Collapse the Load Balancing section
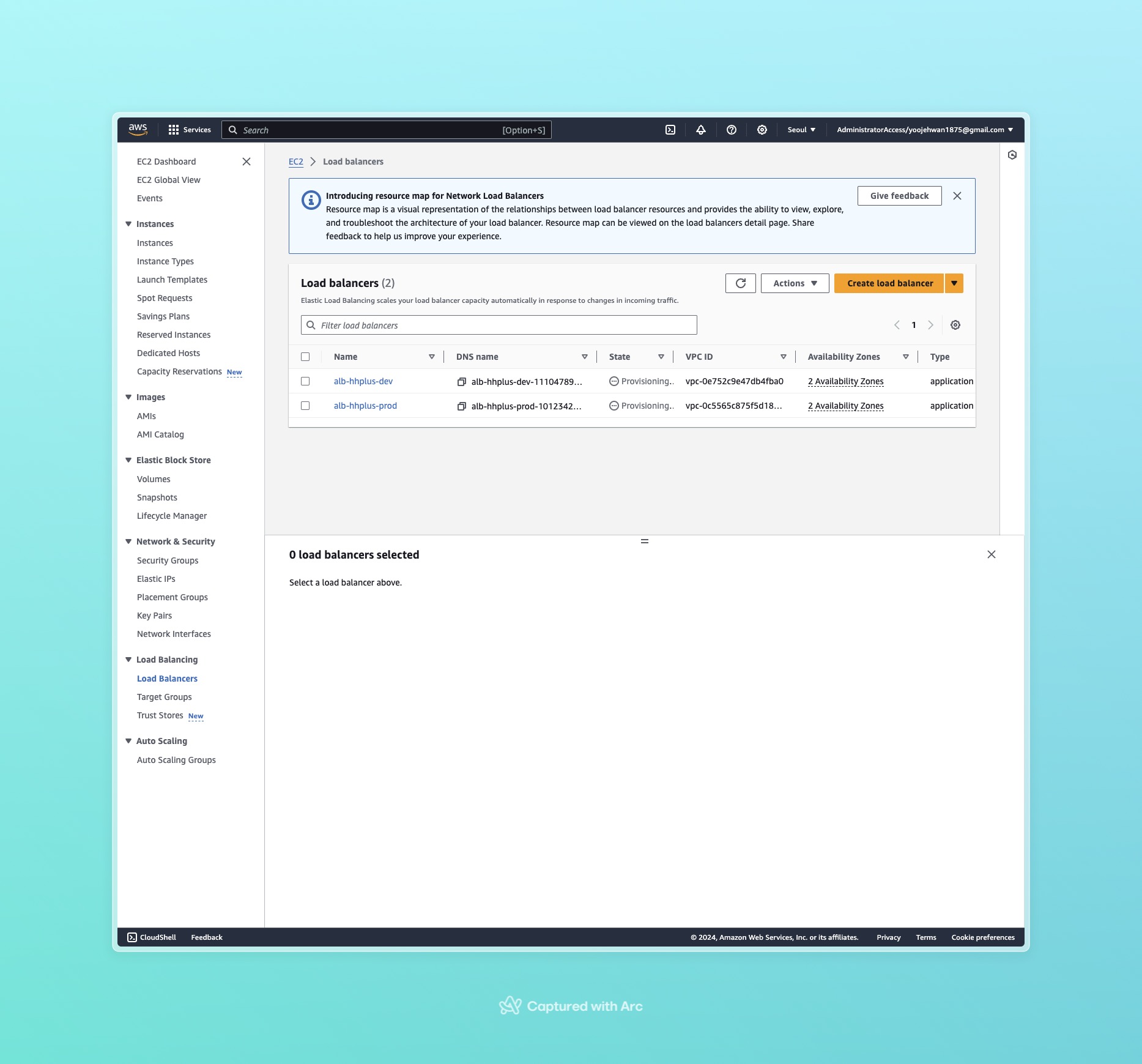This screenshot has width=1142, height=1064. point(128,660)
